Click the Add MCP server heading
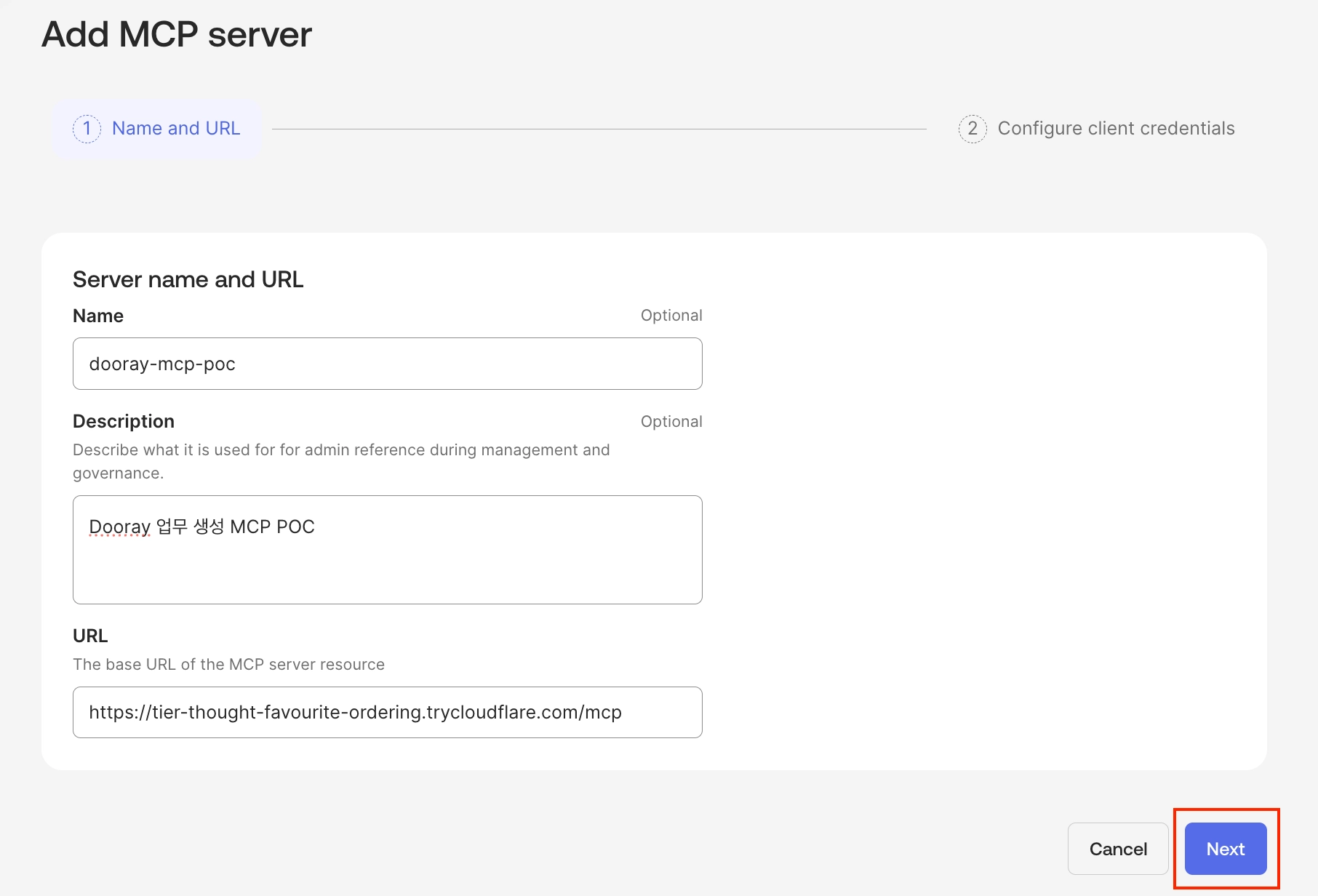Viewport: 1318px width, 896px height. (x=177, y=34)
